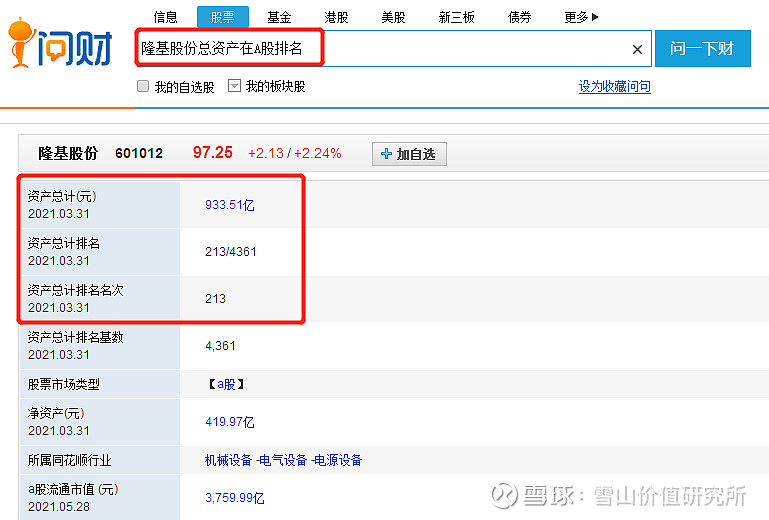Select ranking value 213/4361
The height and width of the screenshot is (520, 769).
coord(231,252)
